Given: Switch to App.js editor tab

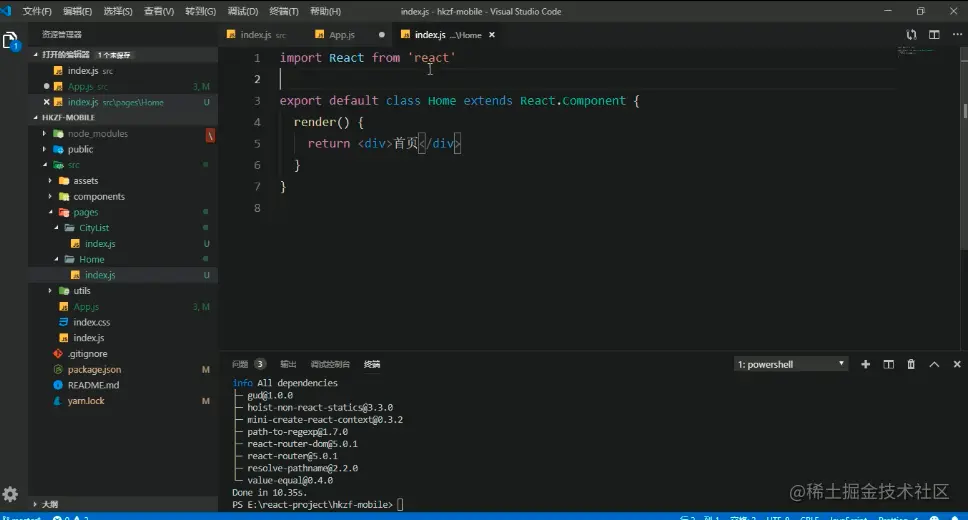Looking at the screenshot, I should (x=349, y=35).
